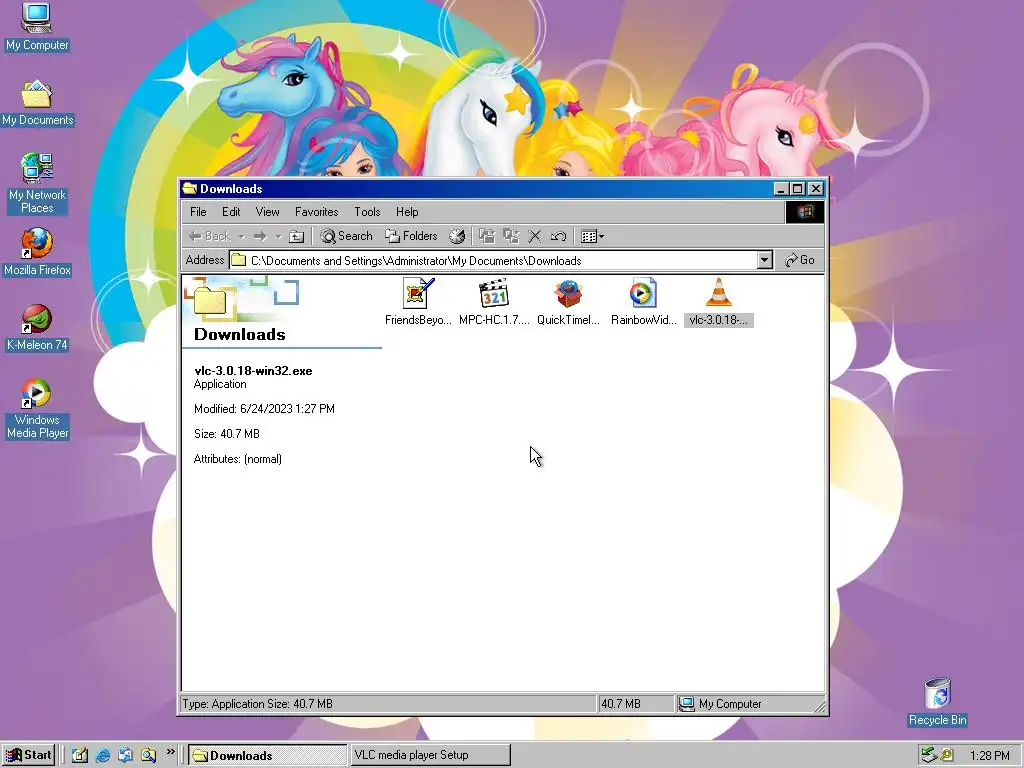Click the My Computer desktop icon
The image size is (1024, 768).
coord(37,27)
